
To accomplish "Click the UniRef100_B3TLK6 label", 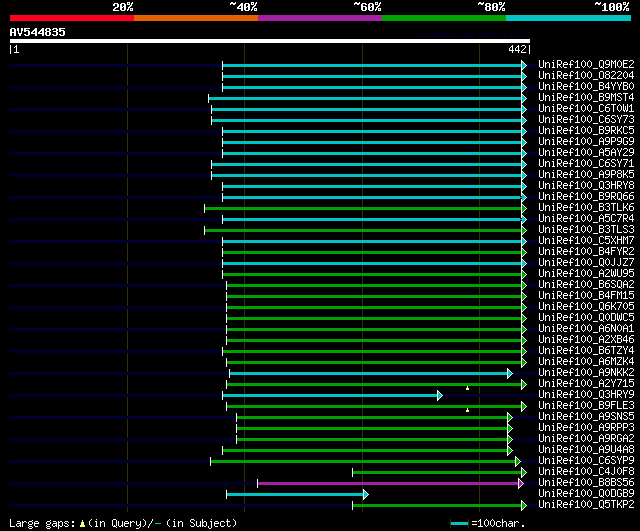I will click(x=586, y=208).
